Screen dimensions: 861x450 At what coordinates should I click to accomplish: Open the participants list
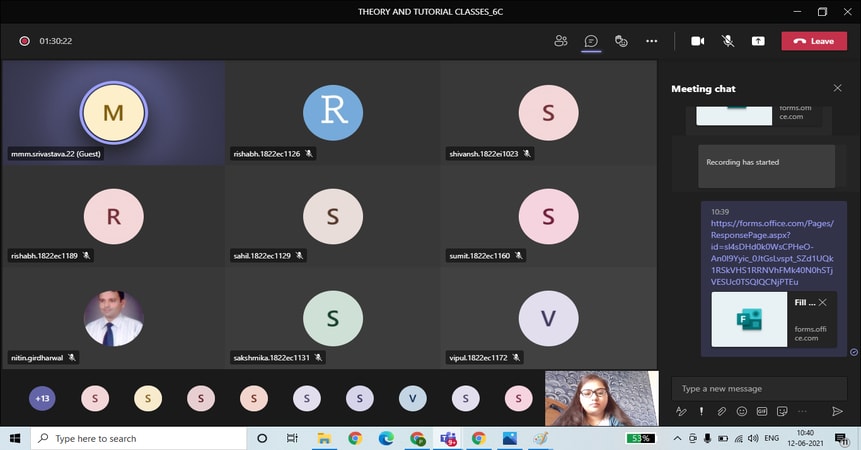pos(561,41)
